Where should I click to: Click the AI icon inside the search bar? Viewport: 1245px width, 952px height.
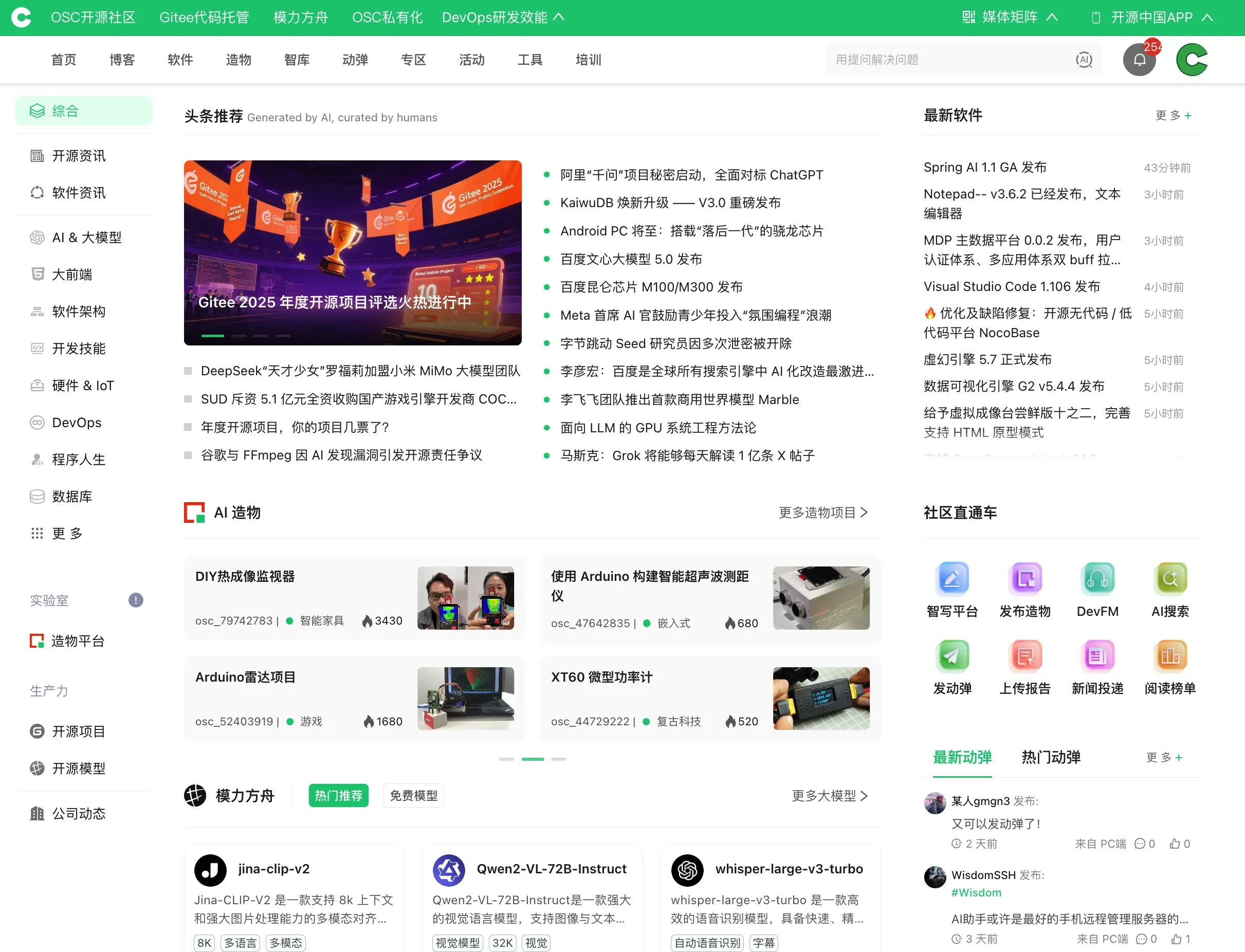(1084, 59)
